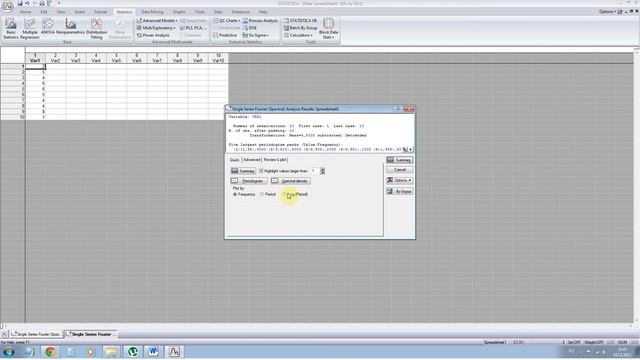Open the Distribution Fitting tool

point(96,28)
